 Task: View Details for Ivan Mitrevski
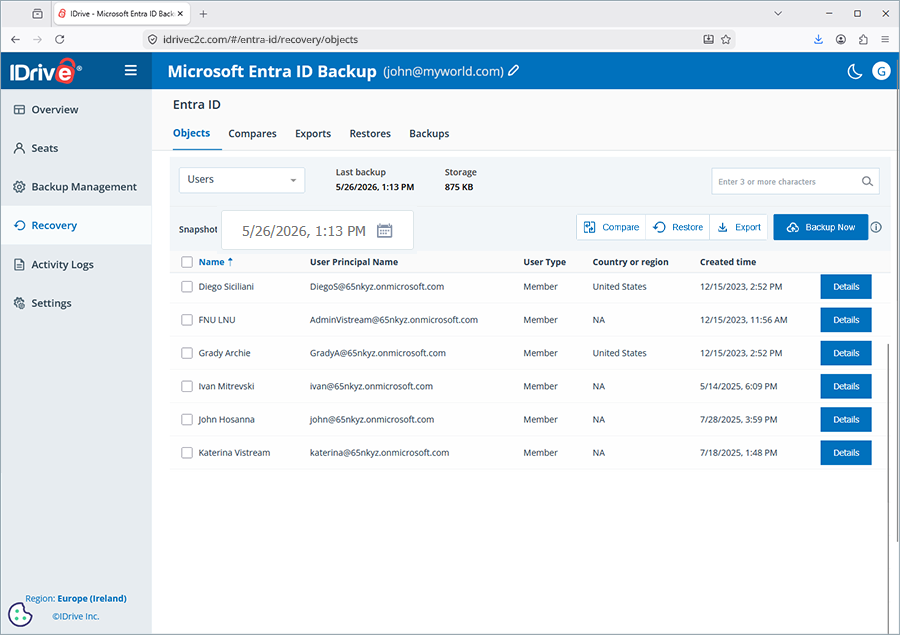845,386
